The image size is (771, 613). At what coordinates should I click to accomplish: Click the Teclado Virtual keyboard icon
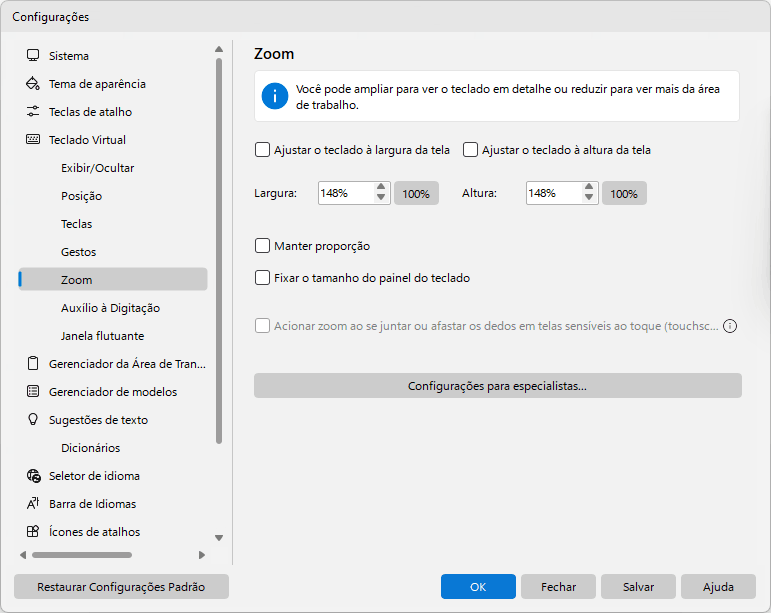pyautogui.click(x=33, y=139)
